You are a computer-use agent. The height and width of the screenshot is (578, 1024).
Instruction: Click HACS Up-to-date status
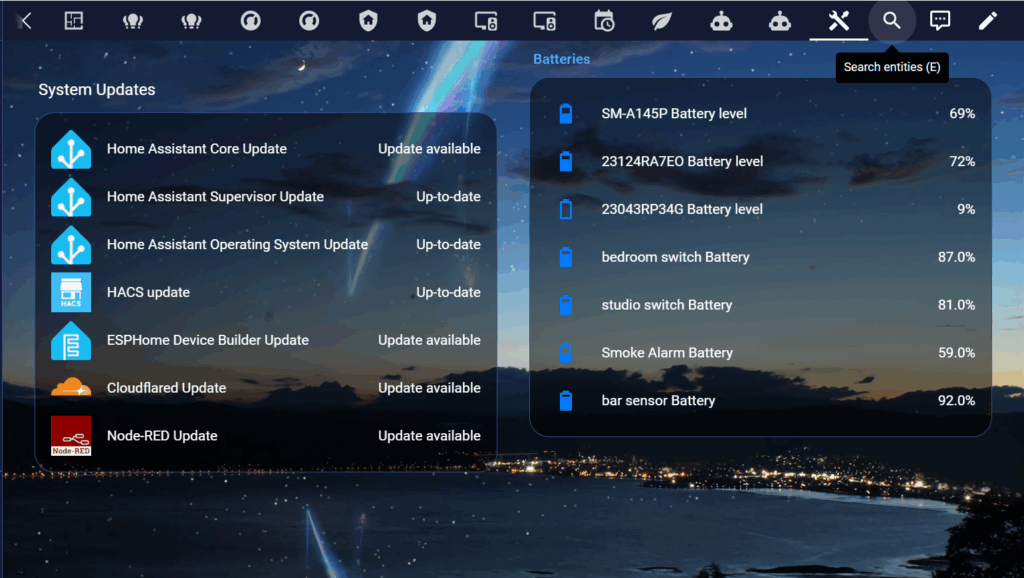(x=448, y=292)
